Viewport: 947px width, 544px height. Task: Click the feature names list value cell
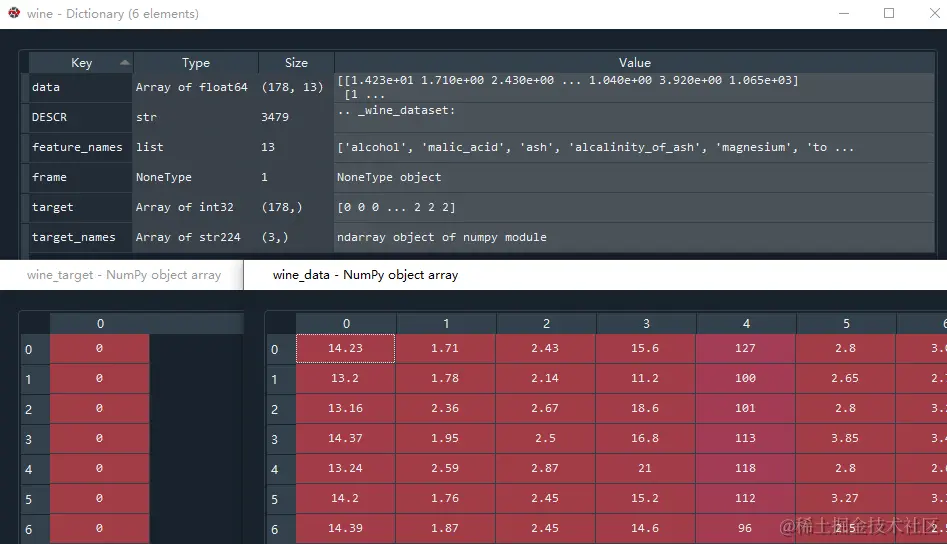pos(634,147)
